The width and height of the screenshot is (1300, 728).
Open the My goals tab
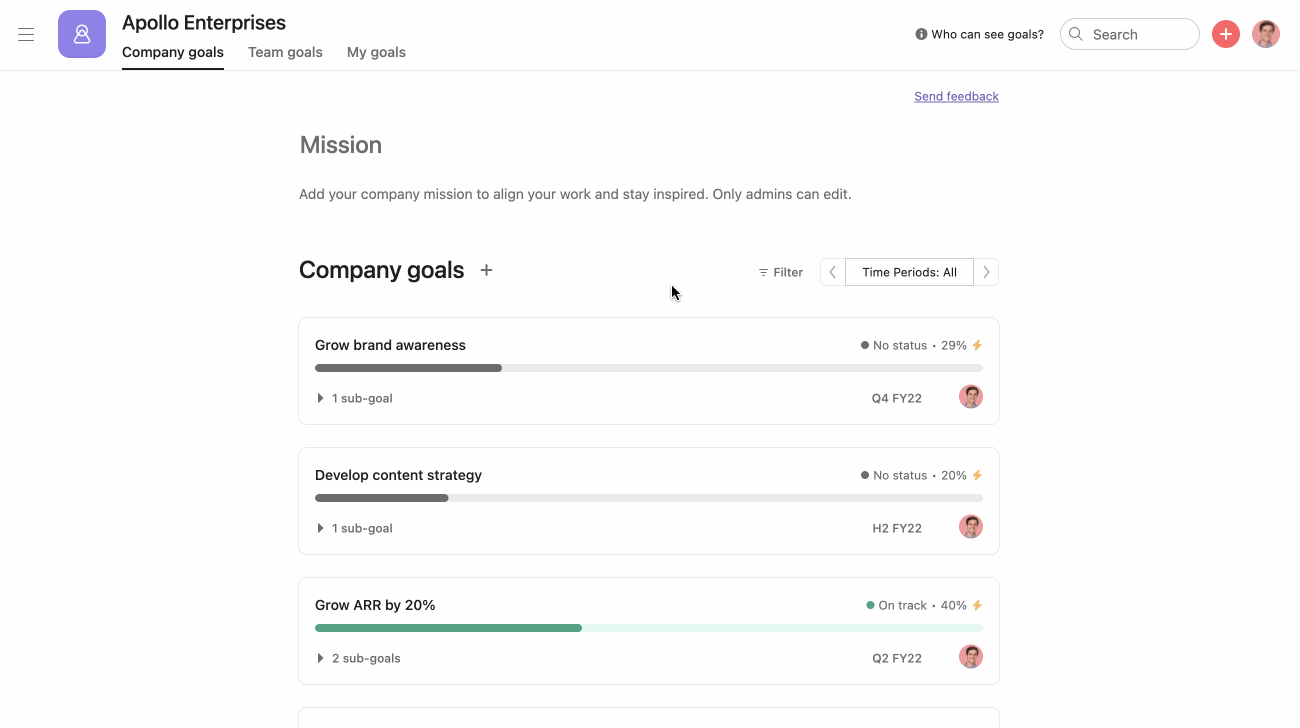coord(376,51)
